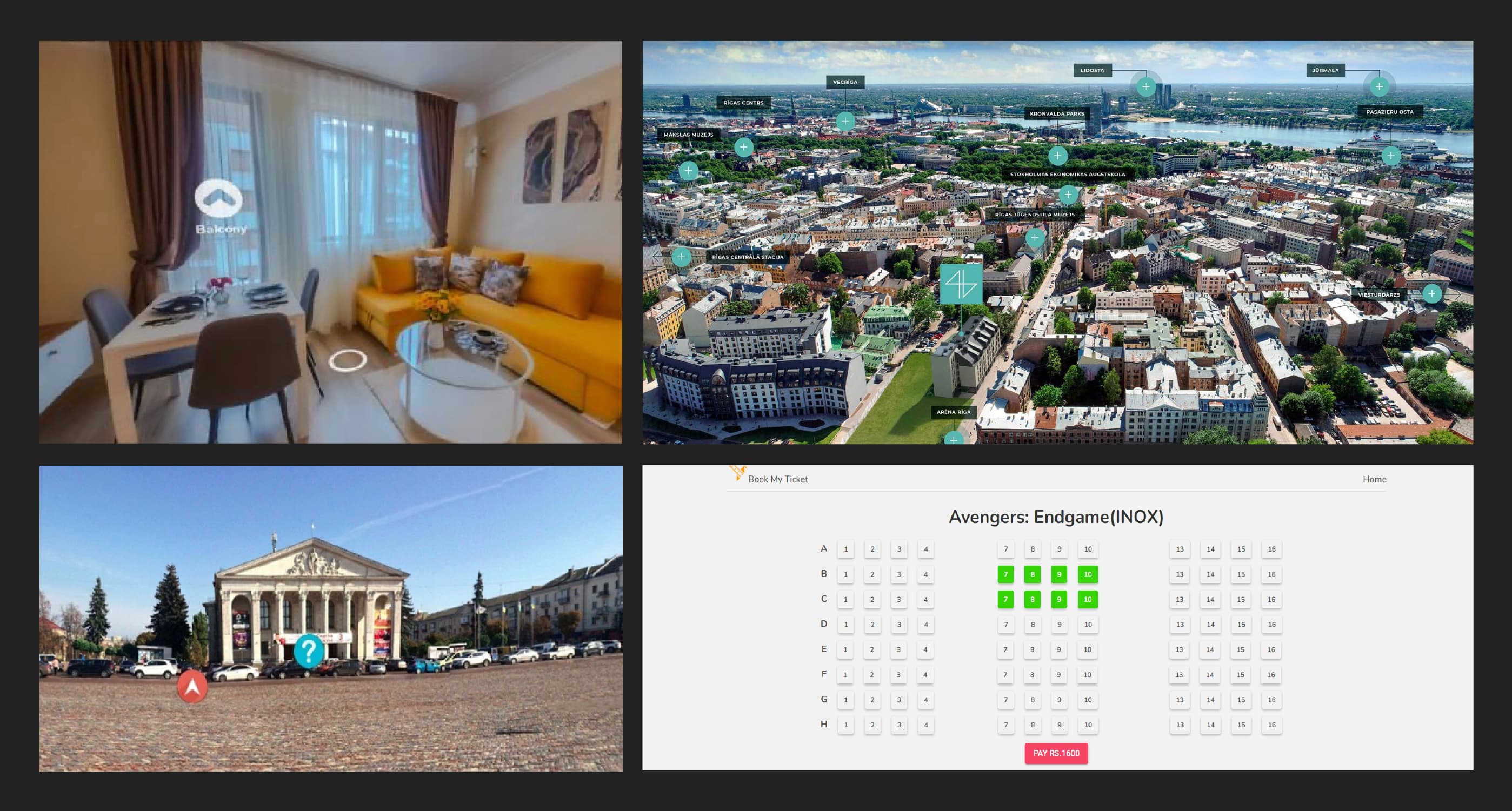Click the white floor ring hotspot

(x=348, y=360)
